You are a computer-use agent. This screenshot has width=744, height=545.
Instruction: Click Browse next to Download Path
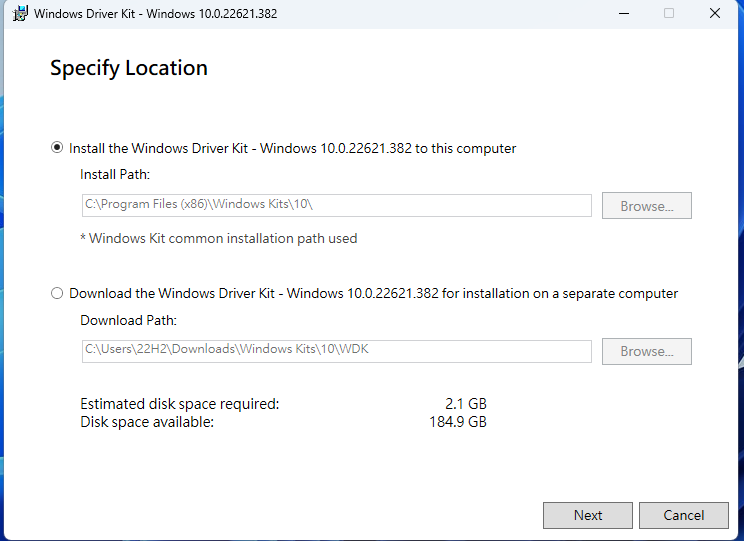[647, 351]
